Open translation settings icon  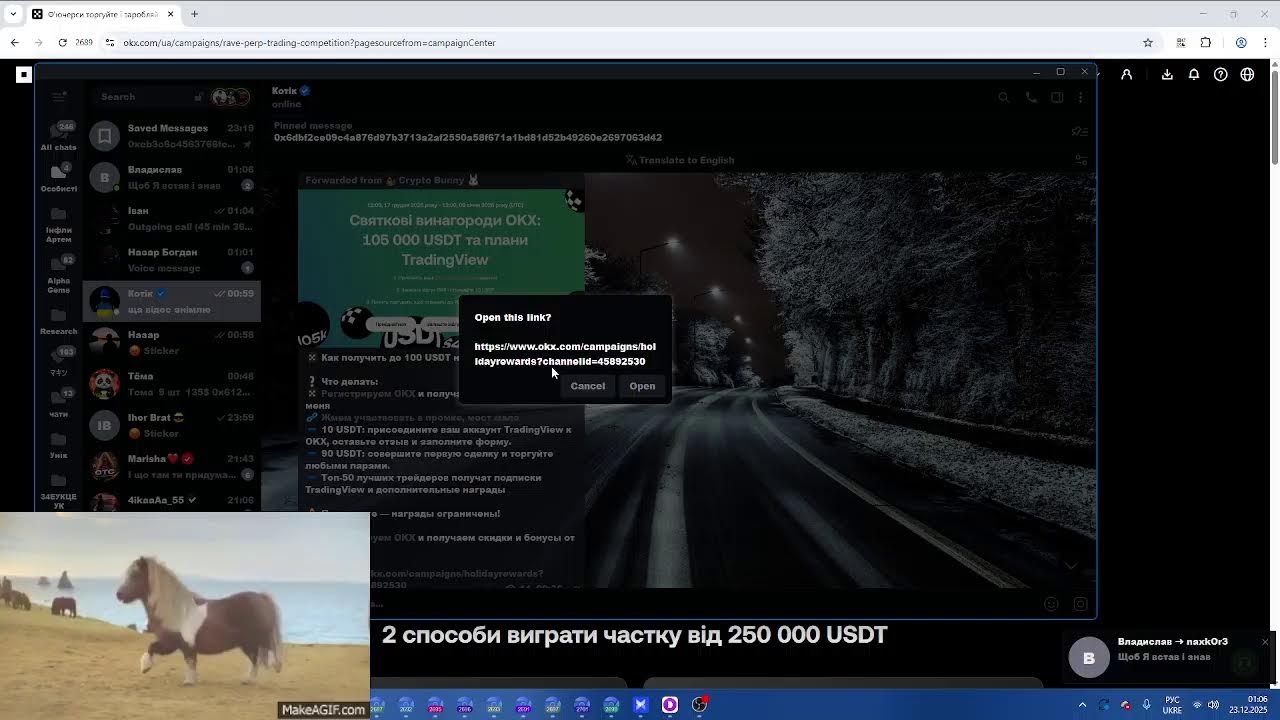pos(1080,160)
